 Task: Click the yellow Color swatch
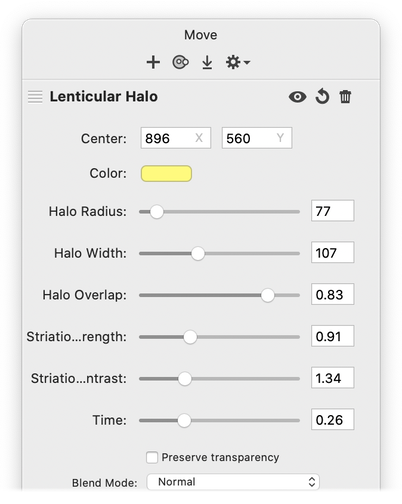click(x=166, y=174)
